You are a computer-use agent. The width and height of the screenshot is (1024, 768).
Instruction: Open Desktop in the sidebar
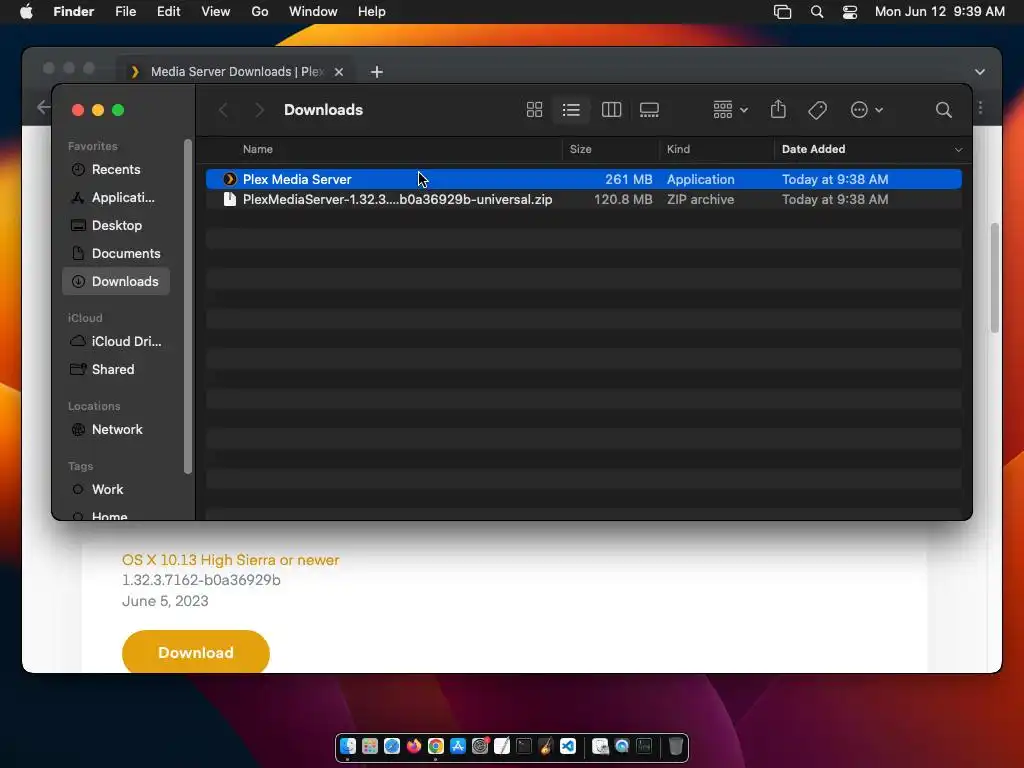click(x=116, y=225)
